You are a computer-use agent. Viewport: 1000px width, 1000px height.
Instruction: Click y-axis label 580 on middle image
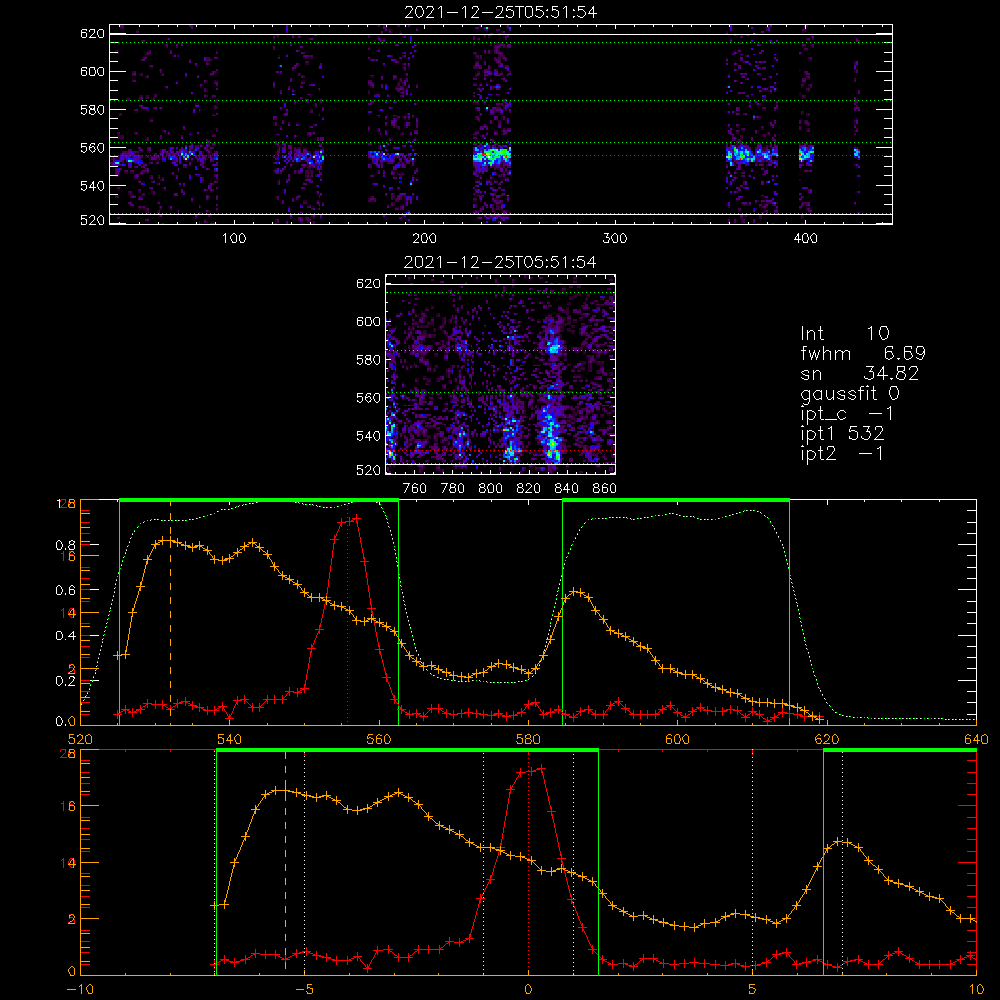click(368, 360)
